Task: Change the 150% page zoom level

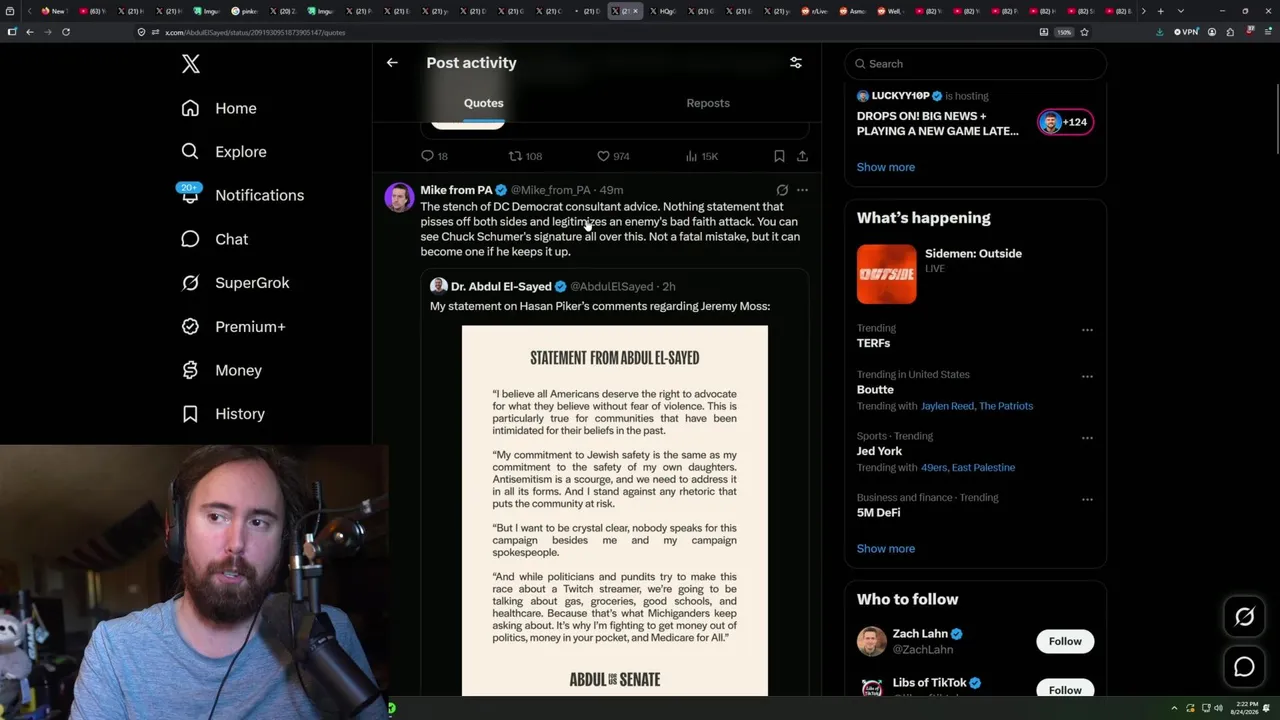Action: pyautogui.click(x=1064, y=32)
